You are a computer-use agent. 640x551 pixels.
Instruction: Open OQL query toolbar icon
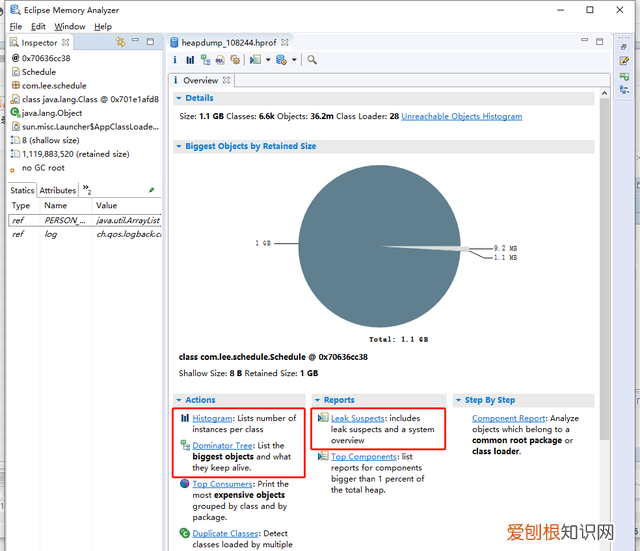point(220,60)
